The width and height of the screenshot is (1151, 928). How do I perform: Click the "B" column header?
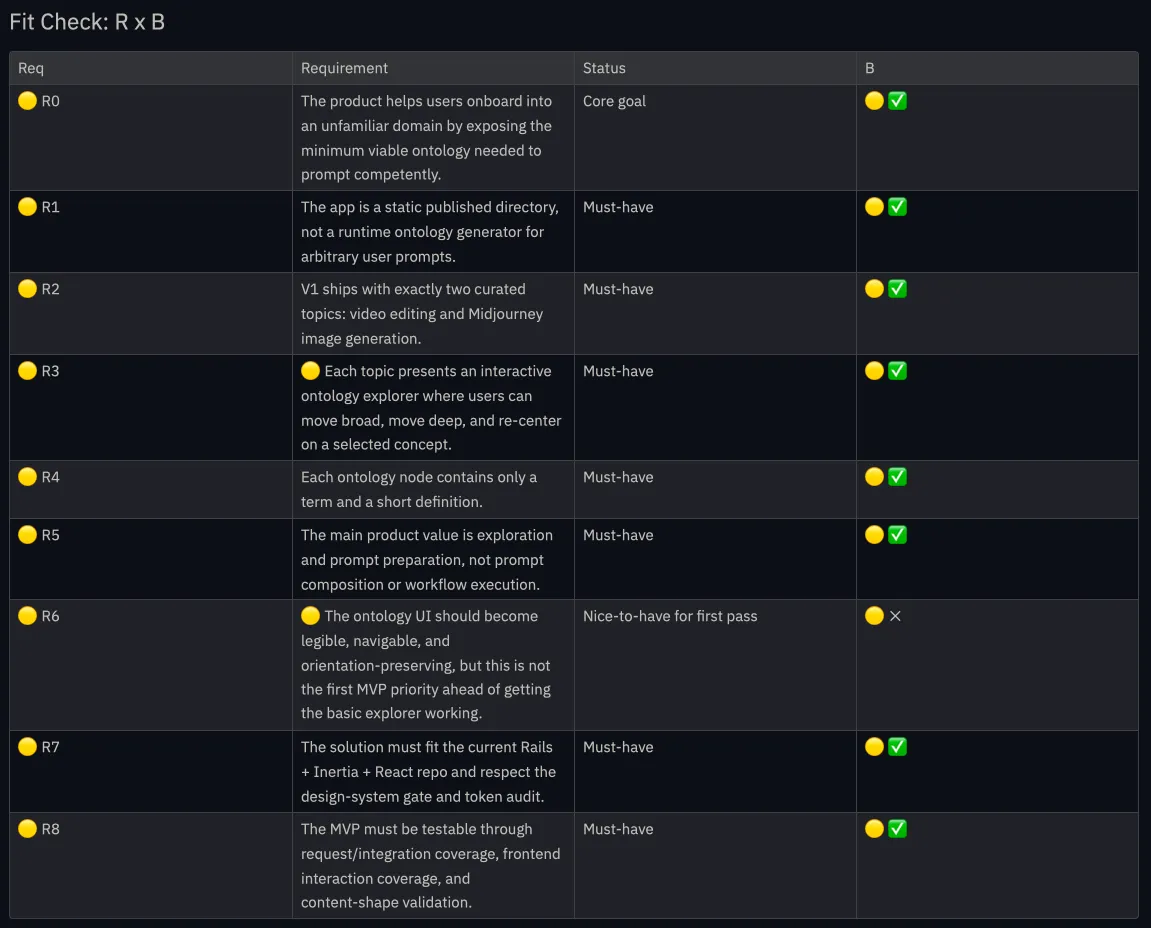(x=870, y=68)
